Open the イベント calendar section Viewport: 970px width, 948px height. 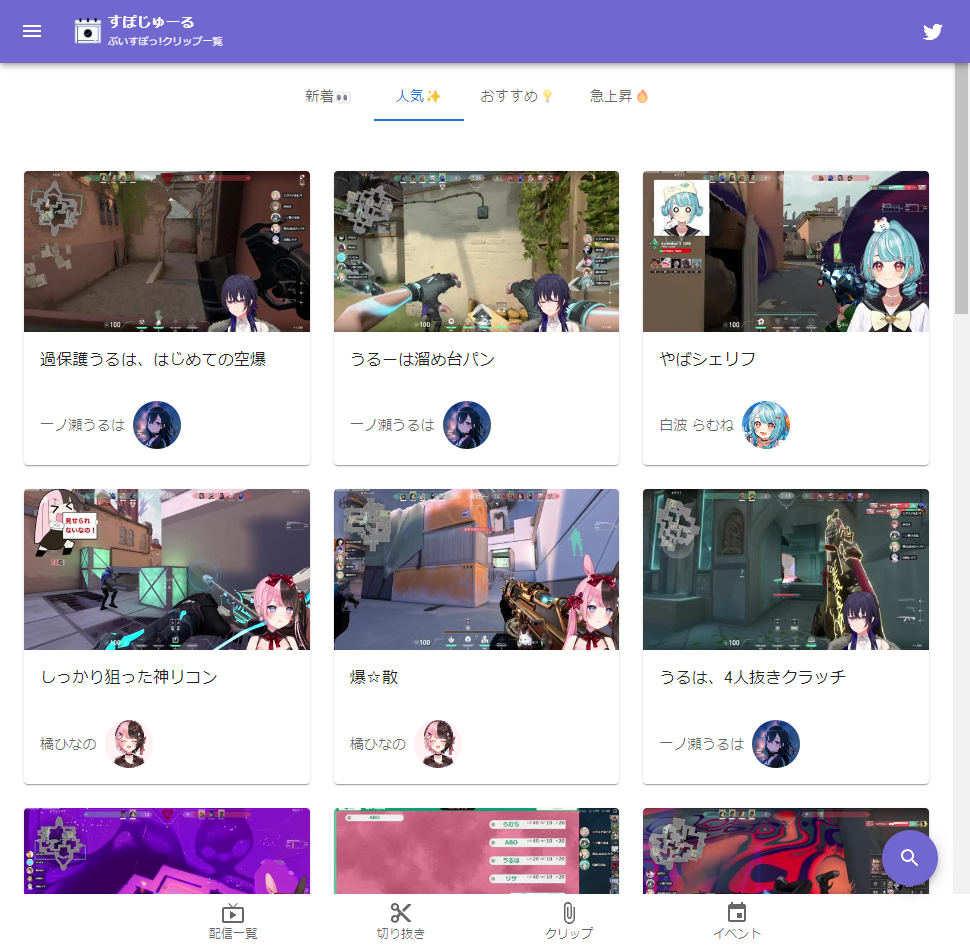point(737,920)
